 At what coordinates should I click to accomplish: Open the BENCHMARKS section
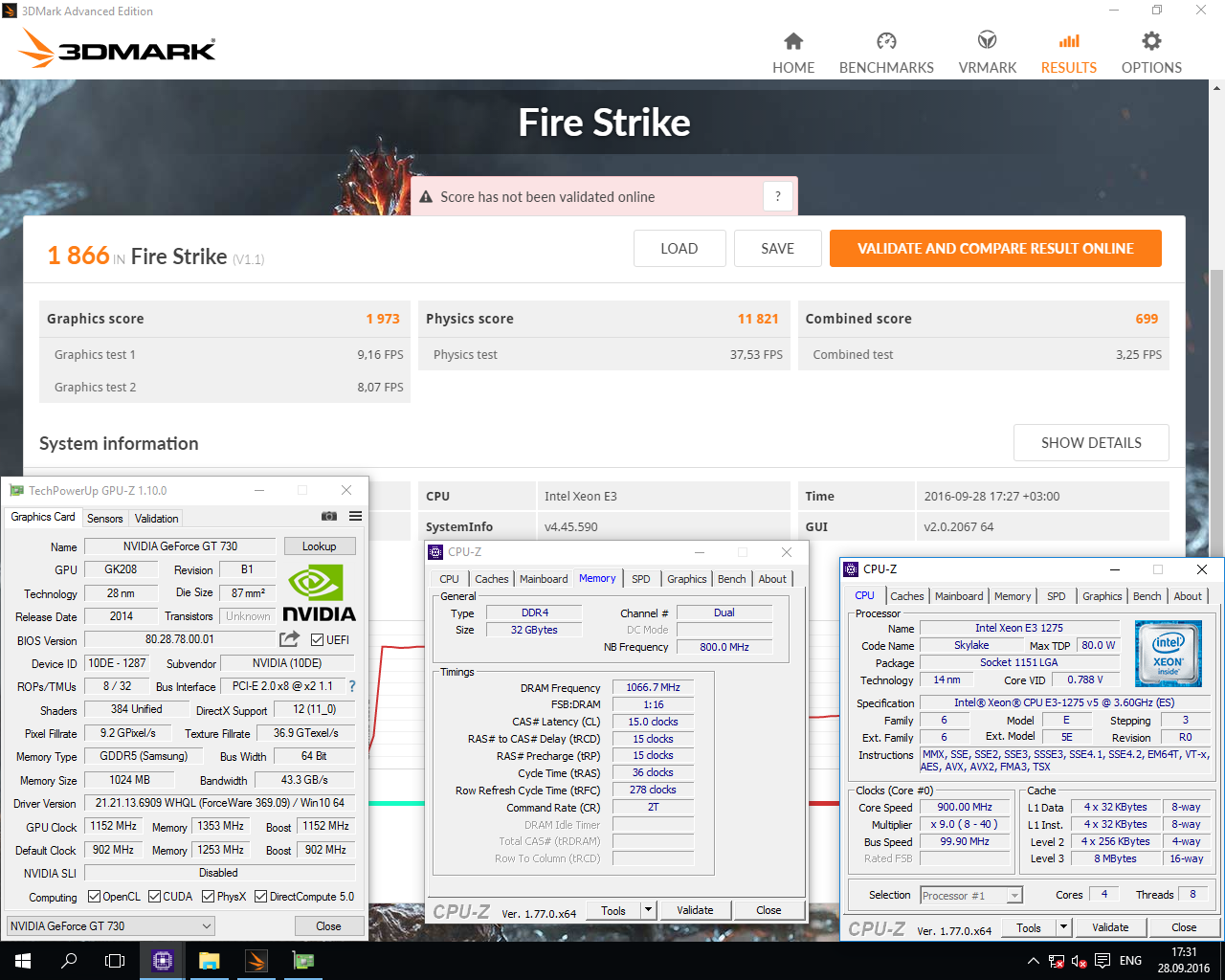point(886,54)
